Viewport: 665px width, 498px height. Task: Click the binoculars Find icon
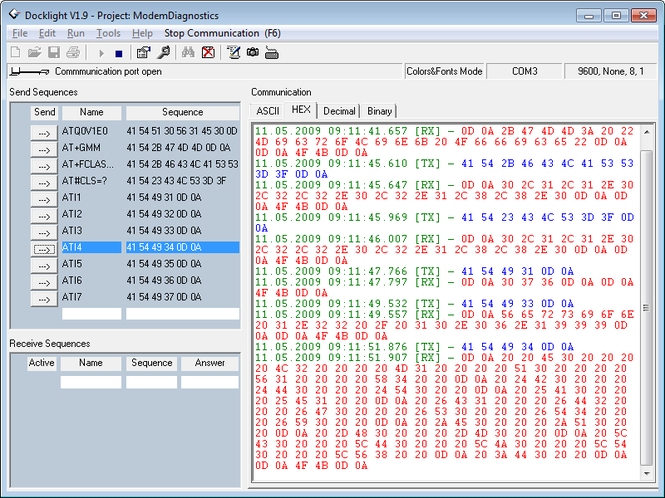pos(188,52)
